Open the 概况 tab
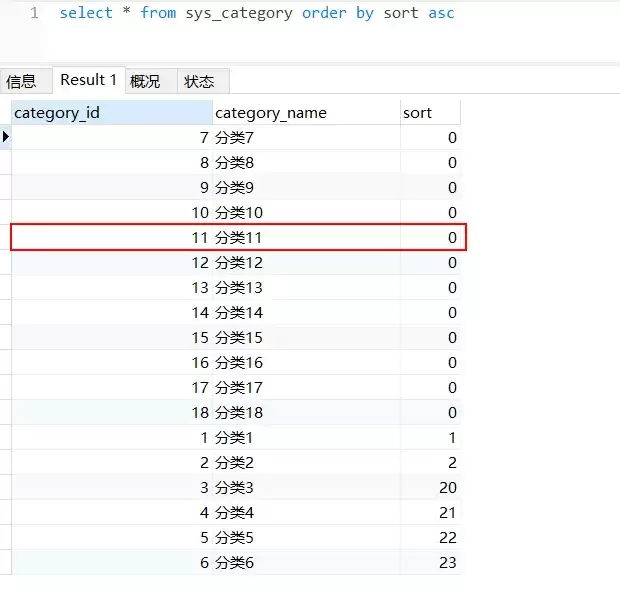 (151, 81)
